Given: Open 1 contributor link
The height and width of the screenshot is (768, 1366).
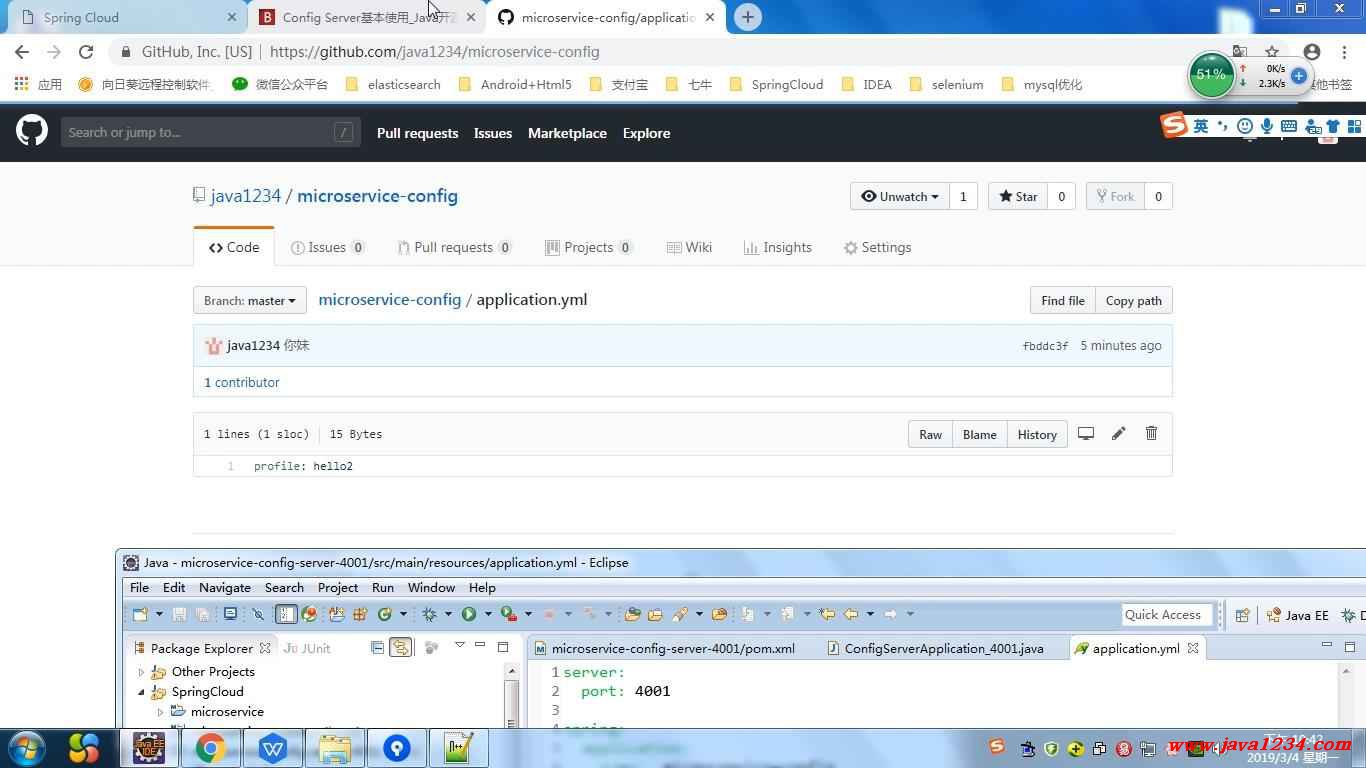Looking at the screenshot, I should [x=242, y=382].
